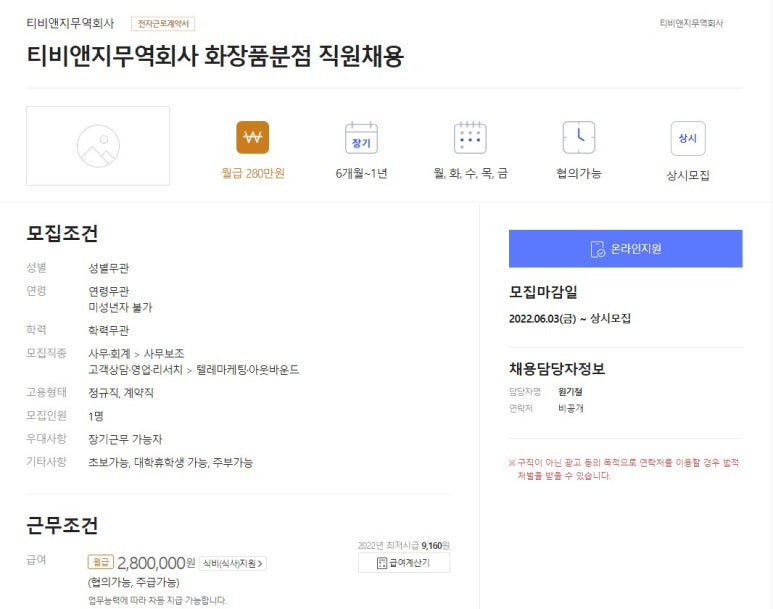Screen dimensions: 773x609
Task: Click the 전자근로계약서 badge
Action: tap(163, 24)
